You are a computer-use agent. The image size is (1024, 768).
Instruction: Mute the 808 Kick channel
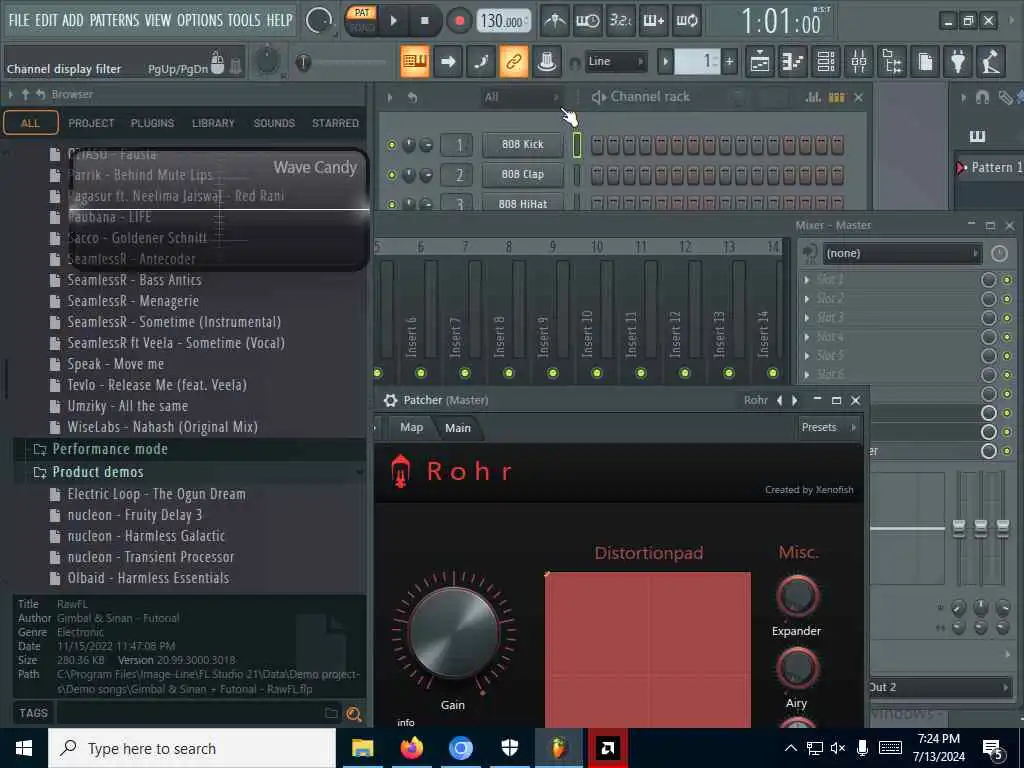(x=391, y=145)
